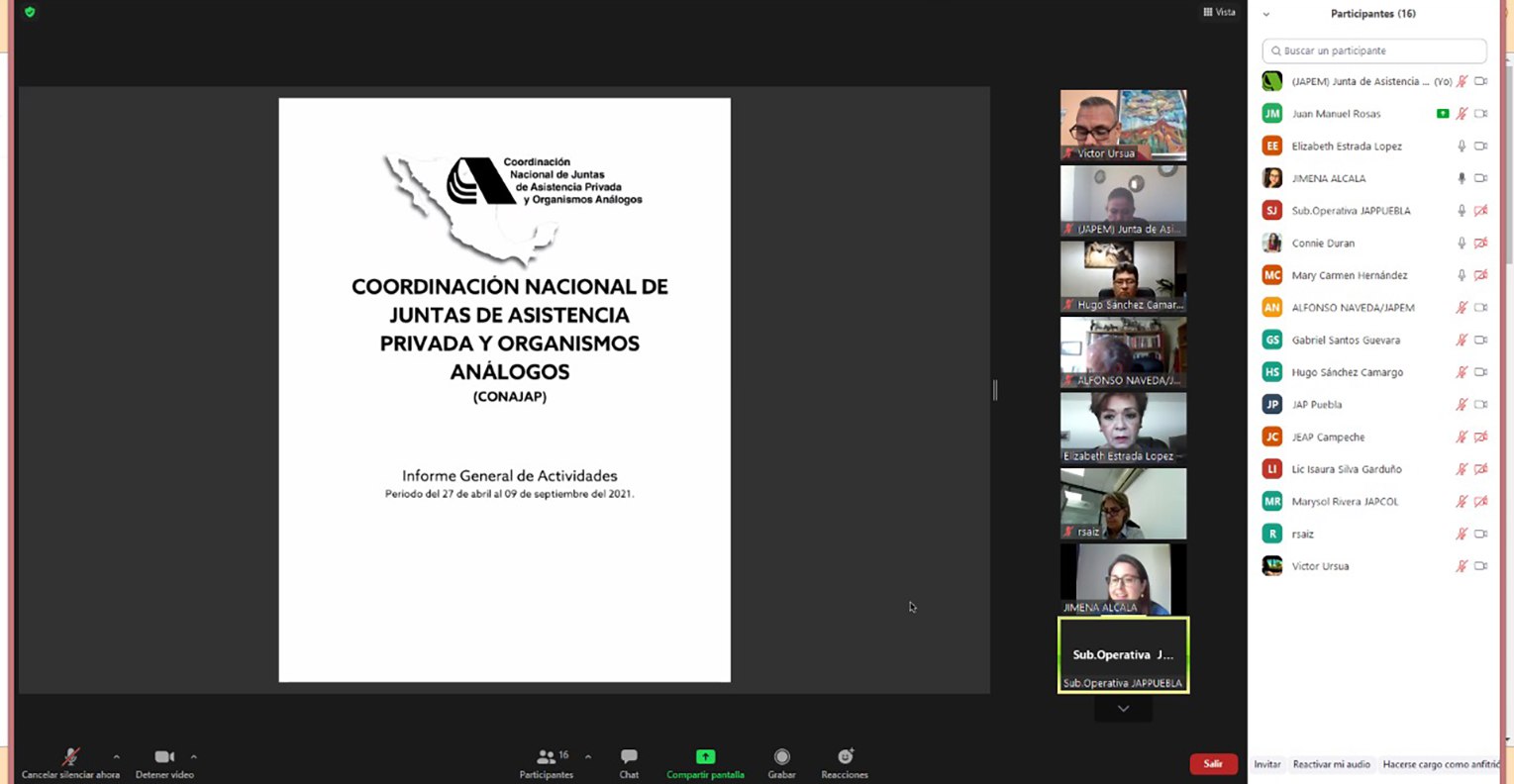Click Reactivar mi audio button
The image size is (1514, 784).
(1332, 764)
